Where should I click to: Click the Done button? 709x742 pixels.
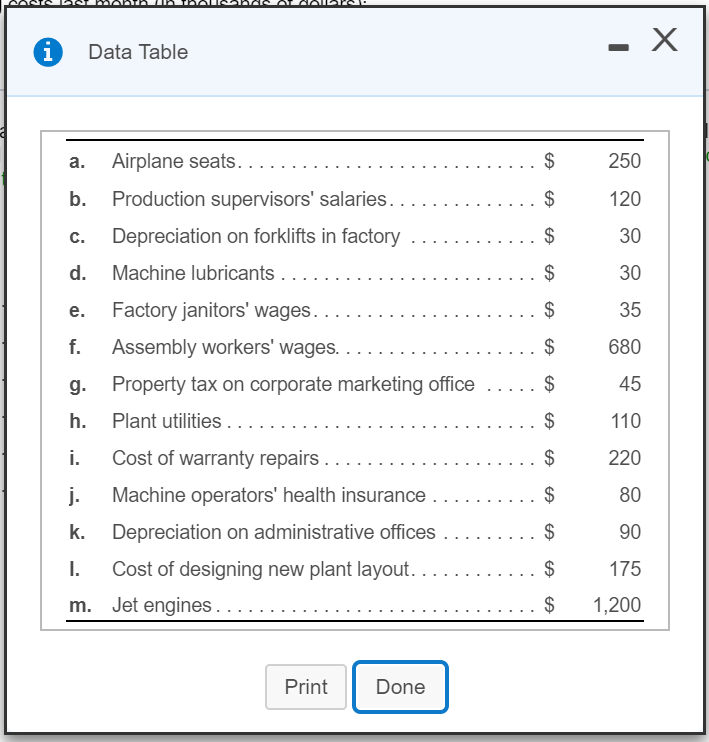[400, 687]
